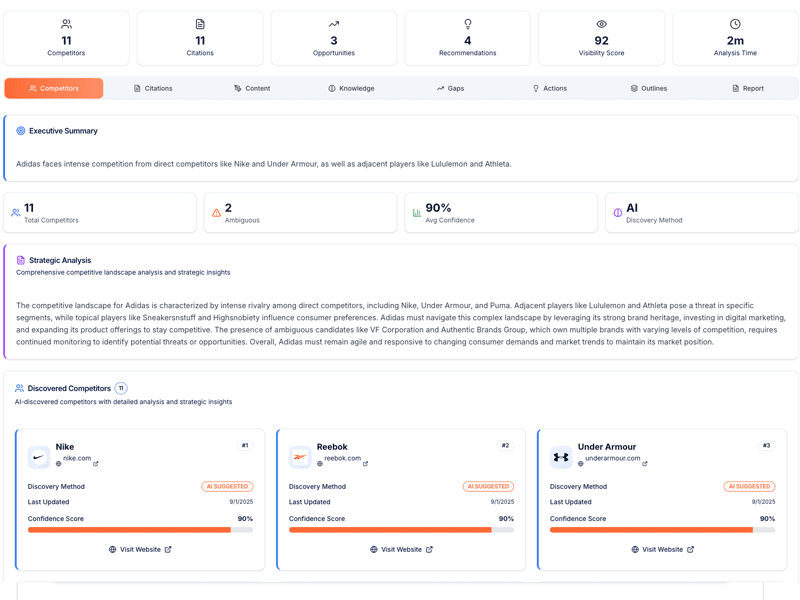Click the Opportunities stat card

click(x=334, y=38)
